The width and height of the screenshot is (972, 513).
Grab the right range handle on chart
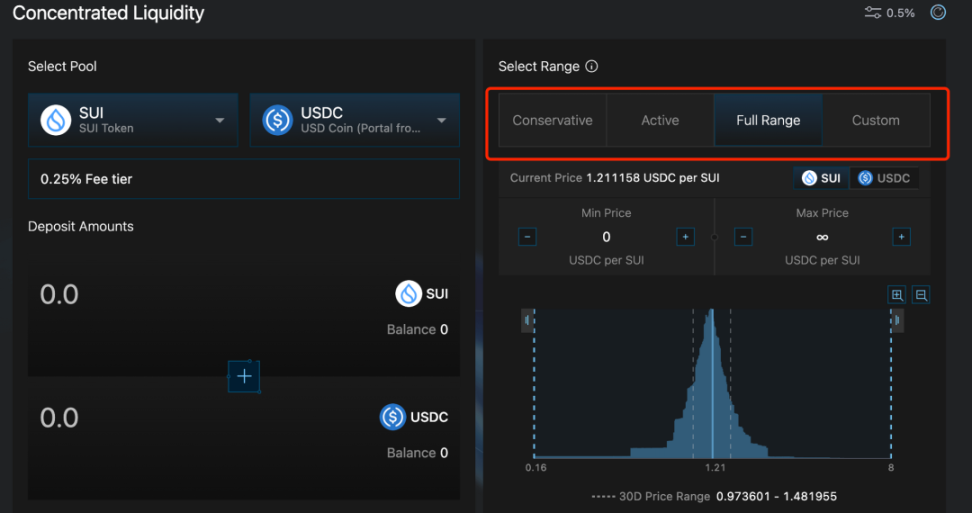(897, 320)
